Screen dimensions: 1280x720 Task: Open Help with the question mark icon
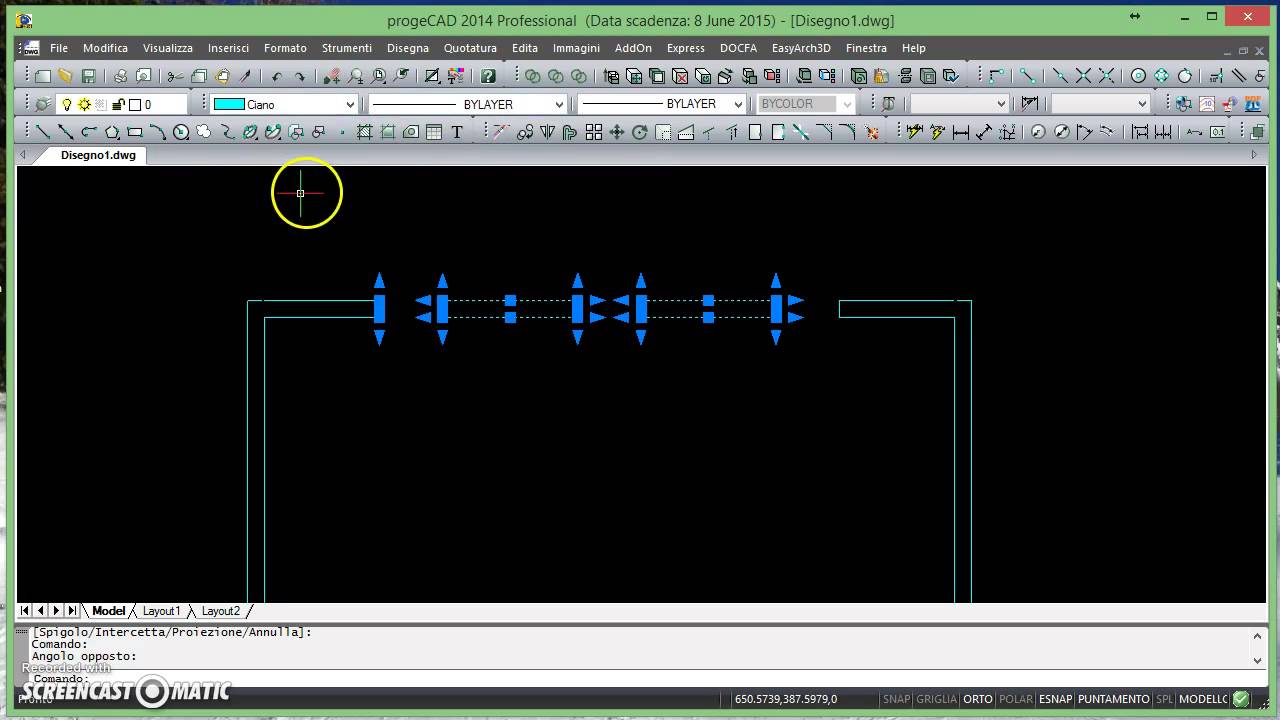coord(488,76)
